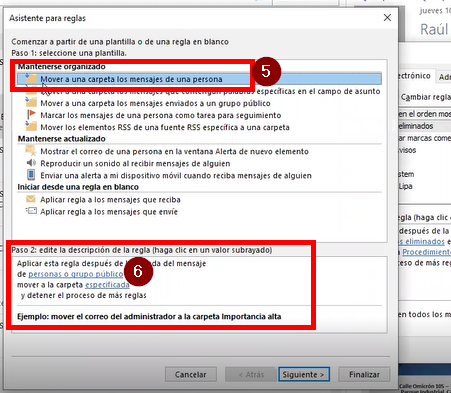451x393 pixels.
Task: Select 'Marcar los mensajes de una persona como tarea para seguimiento'
Action: (x=161, y=115)
